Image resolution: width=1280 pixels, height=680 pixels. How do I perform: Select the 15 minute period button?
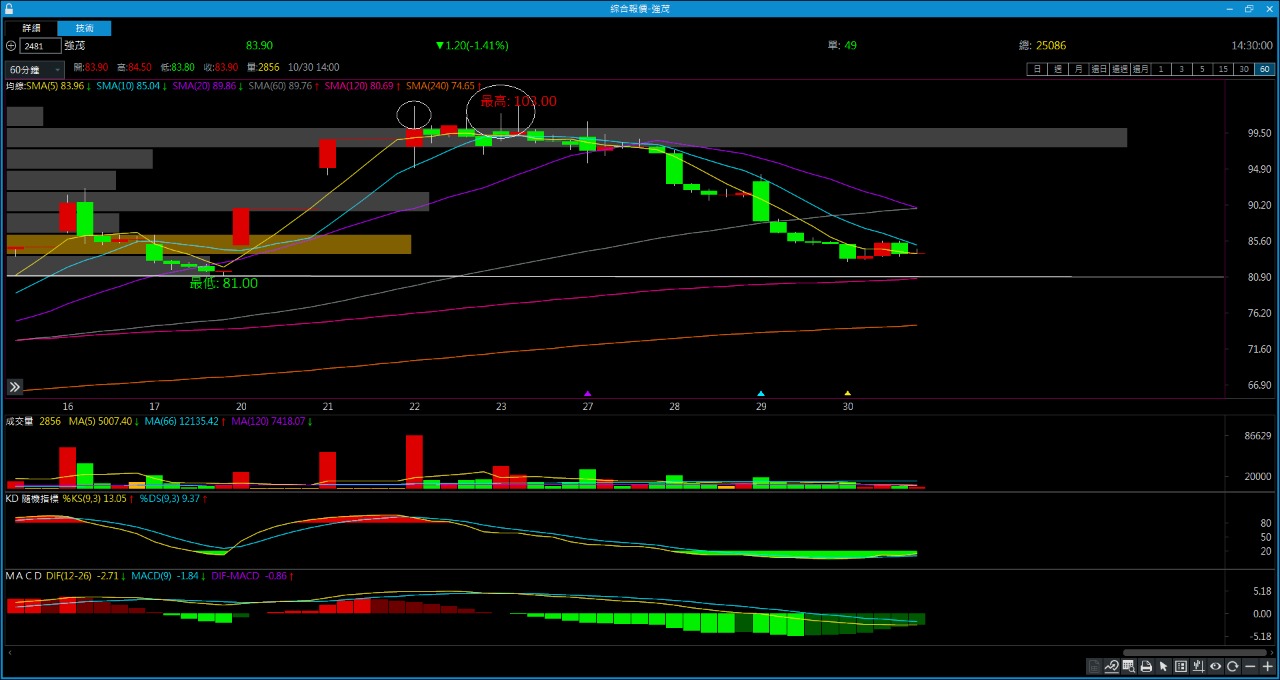tap(1222, 69)
